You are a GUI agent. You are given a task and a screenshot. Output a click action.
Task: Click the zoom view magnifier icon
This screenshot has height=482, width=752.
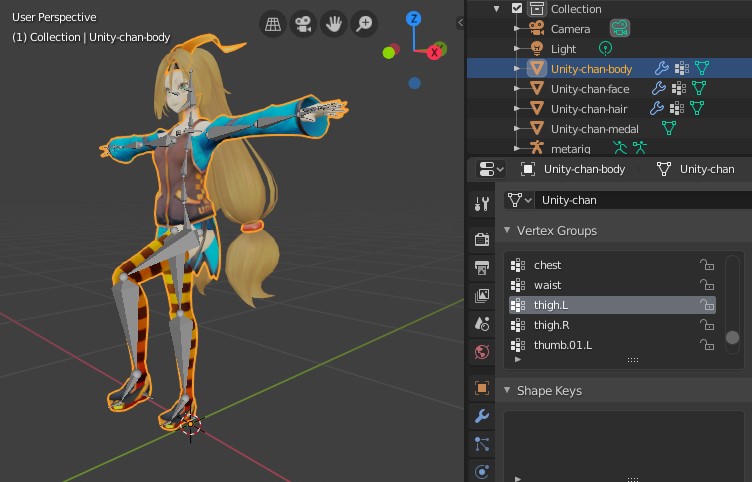tap(364, 24)
